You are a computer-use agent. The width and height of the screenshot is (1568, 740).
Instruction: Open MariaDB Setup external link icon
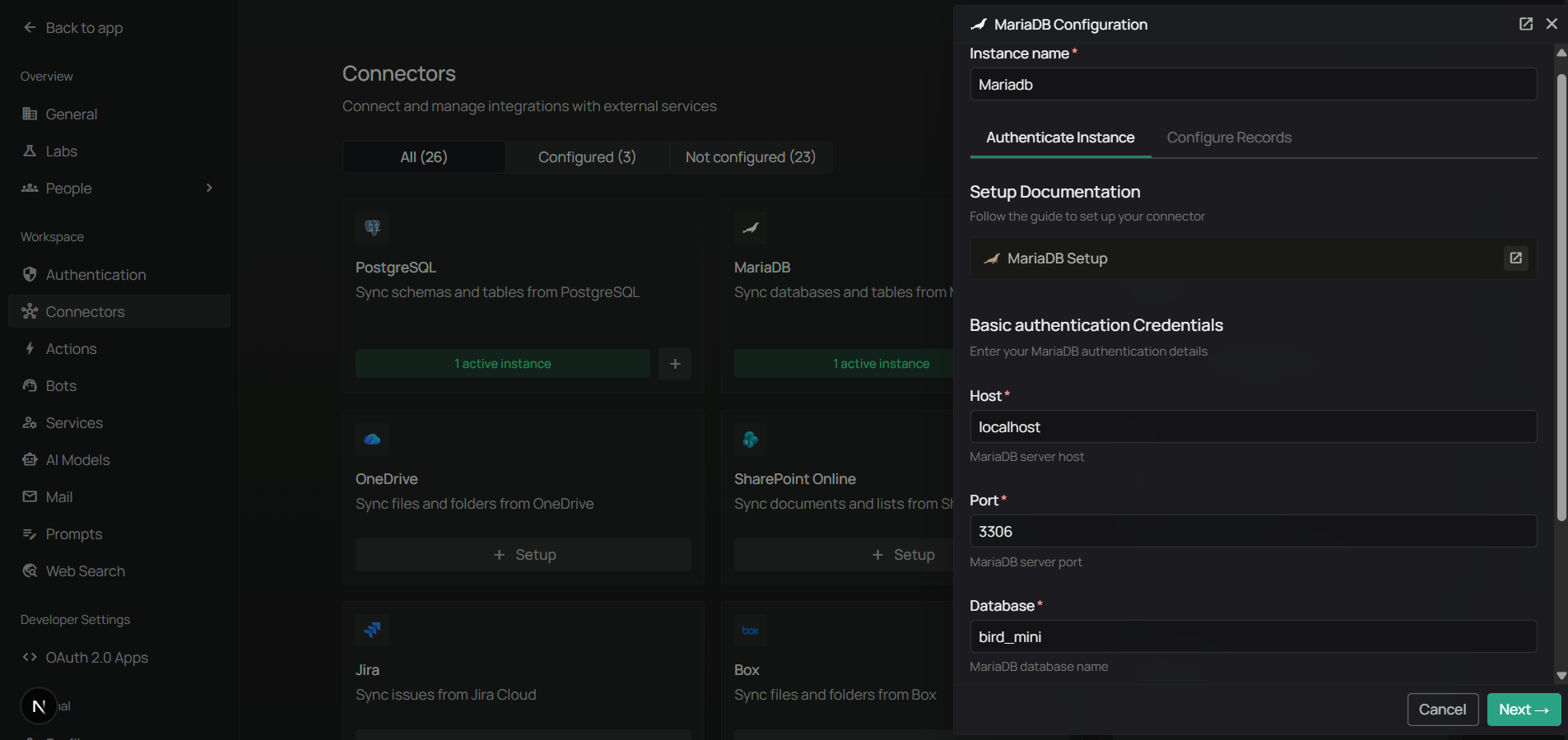pos(1516,258)
